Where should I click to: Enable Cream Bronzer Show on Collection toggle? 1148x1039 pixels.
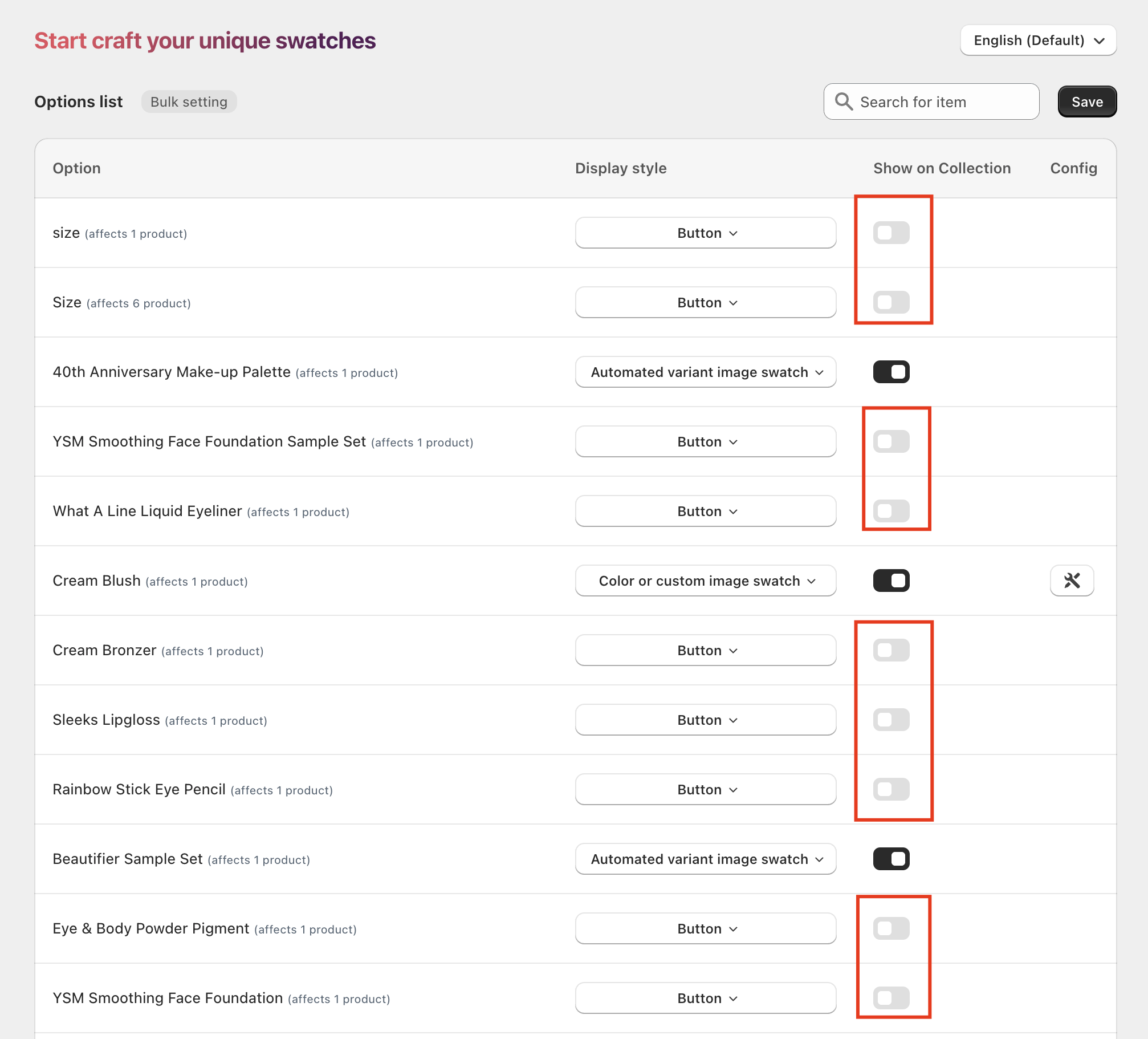point(891,650)
